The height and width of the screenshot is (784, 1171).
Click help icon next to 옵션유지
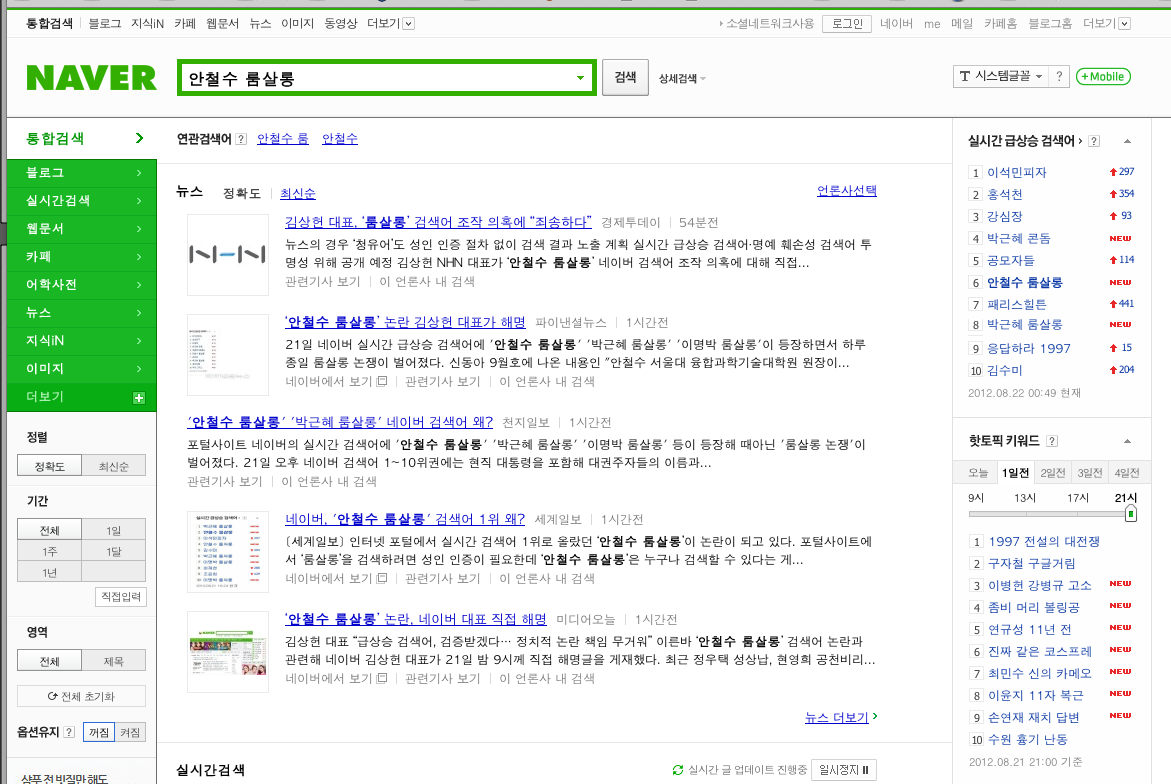[69, 732]
